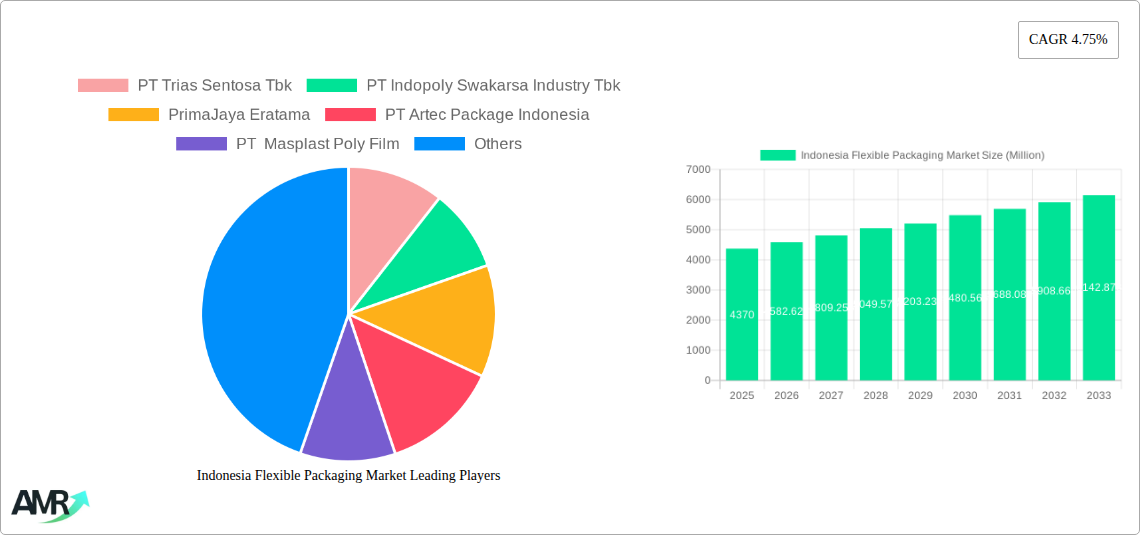Screen dimensions: 1140x535
Task: Select the purple Masplast pie slice
Action: tap(345, 420)
